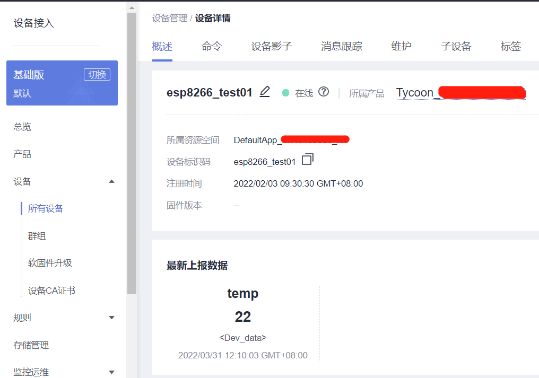The height and width of the screenshot is (378, 539).
Task: Open the Tycoon product link
Action: (461, 93)
